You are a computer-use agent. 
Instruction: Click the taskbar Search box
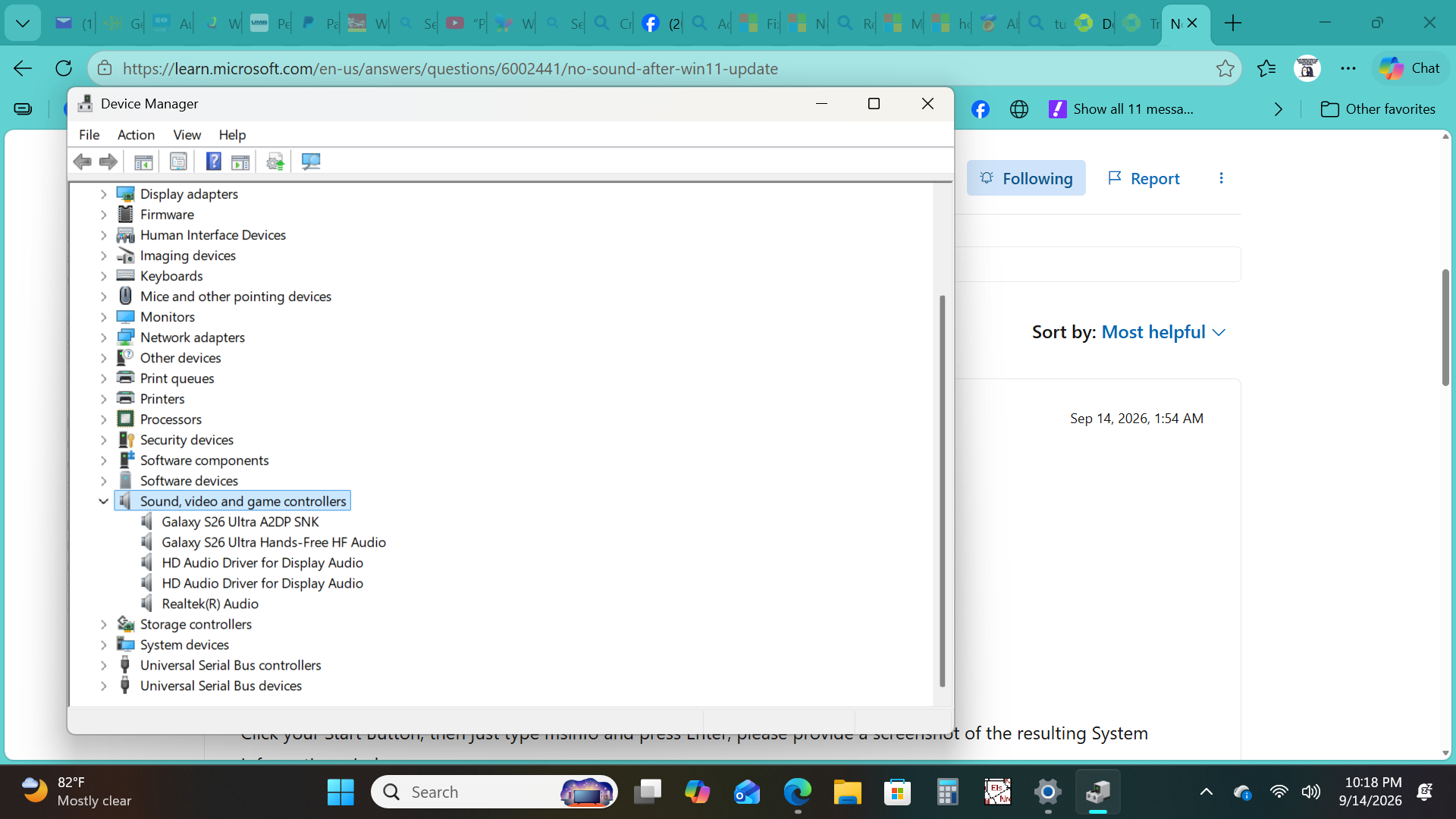[494, 792]
